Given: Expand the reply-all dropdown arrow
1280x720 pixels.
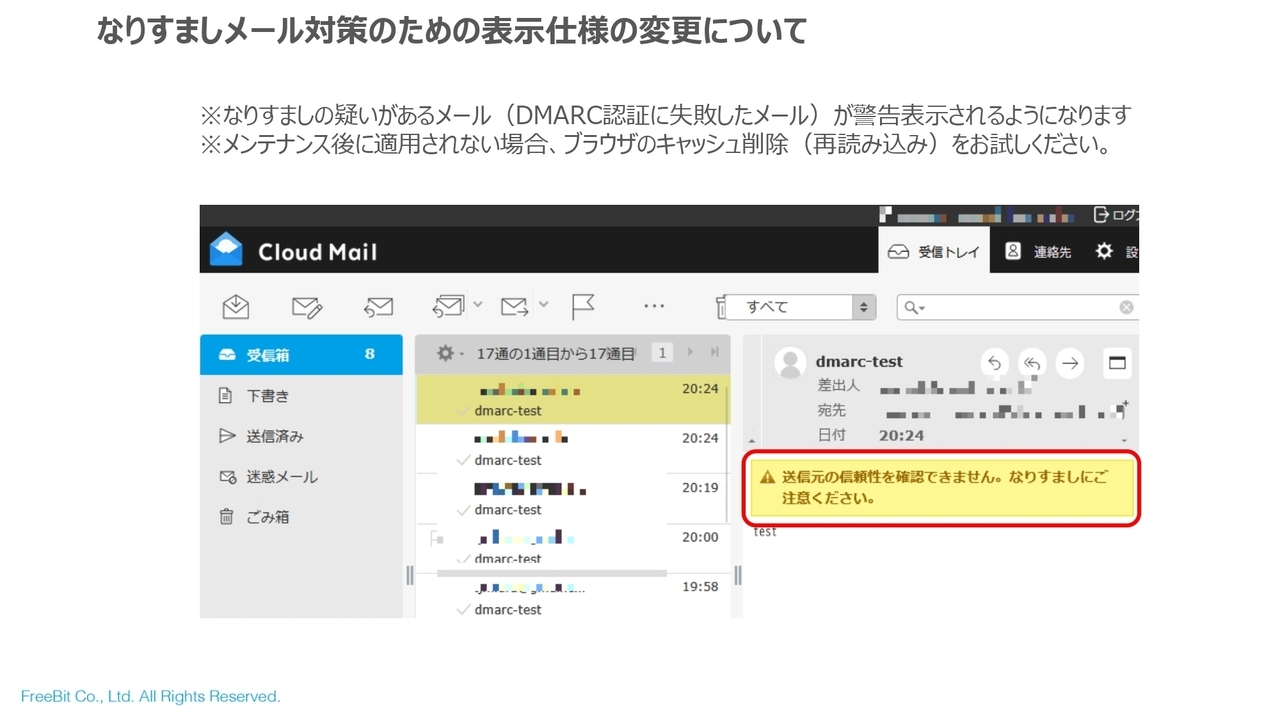Looking at the screenshot, I should [x=478, y=305].
